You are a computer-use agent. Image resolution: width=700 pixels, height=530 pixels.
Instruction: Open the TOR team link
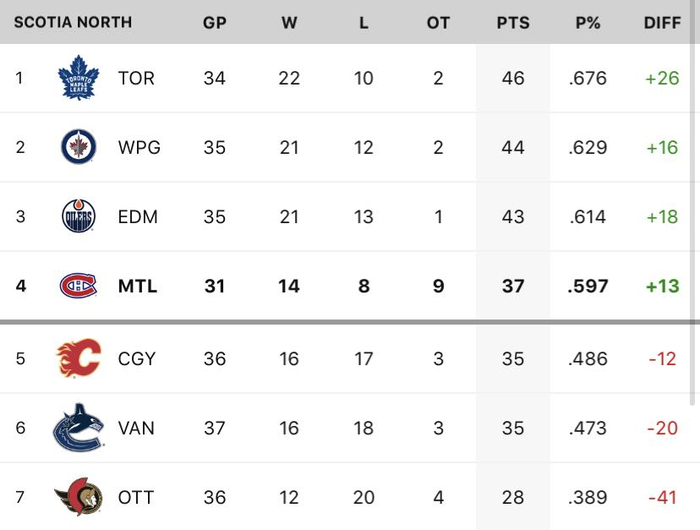tap(136, 77)
